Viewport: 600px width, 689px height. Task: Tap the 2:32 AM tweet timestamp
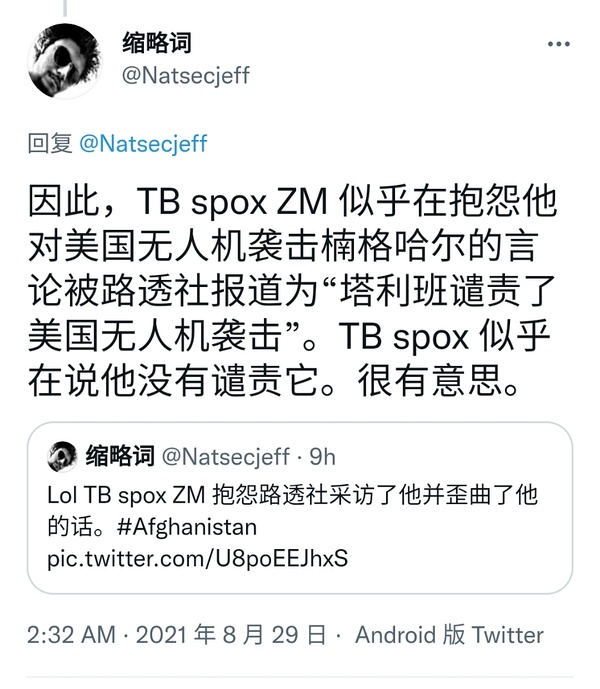point(71,635)
